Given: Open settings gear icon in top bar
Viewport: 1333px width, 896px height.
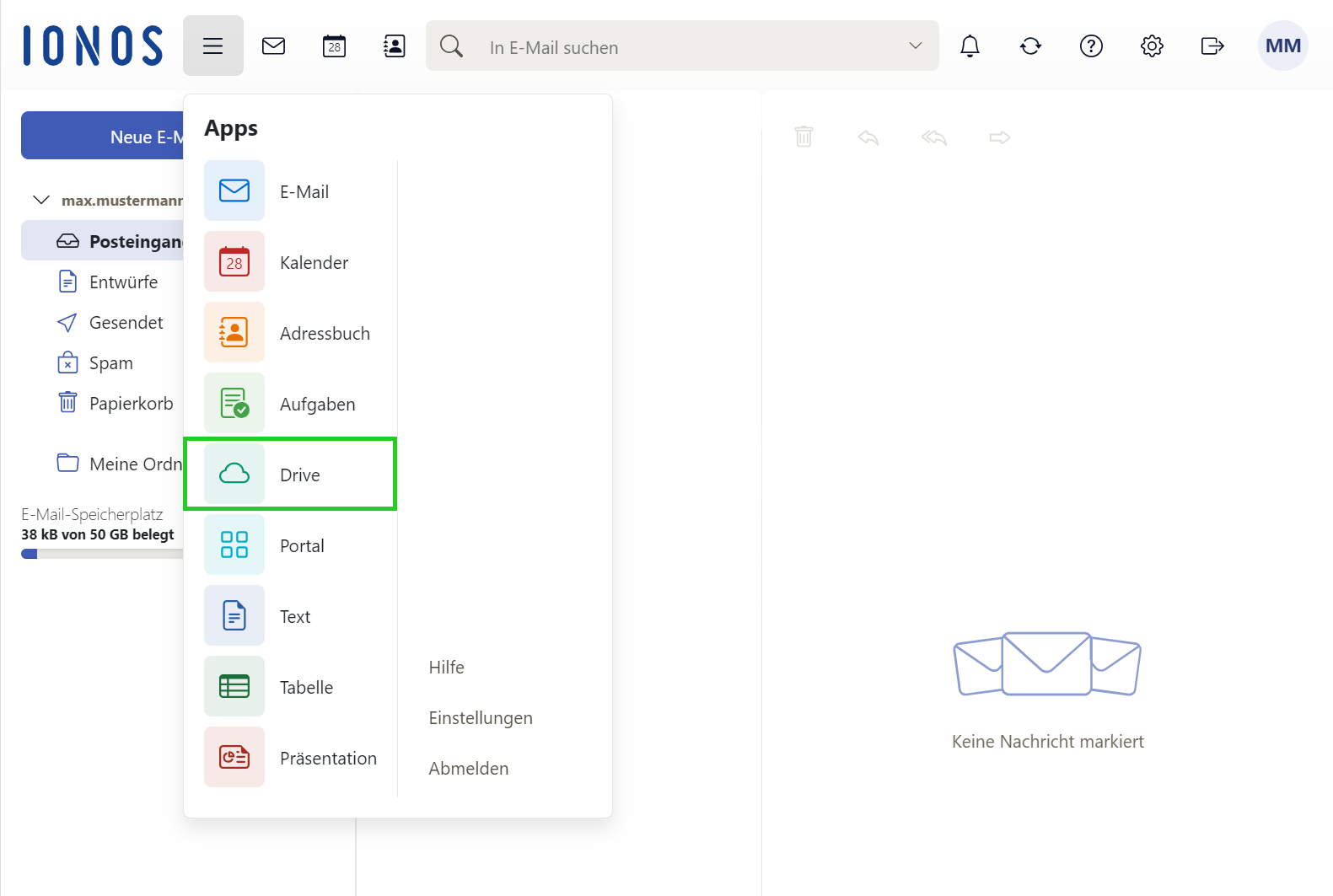Looking at the screenshot, I should click(x=1153, y=46).
